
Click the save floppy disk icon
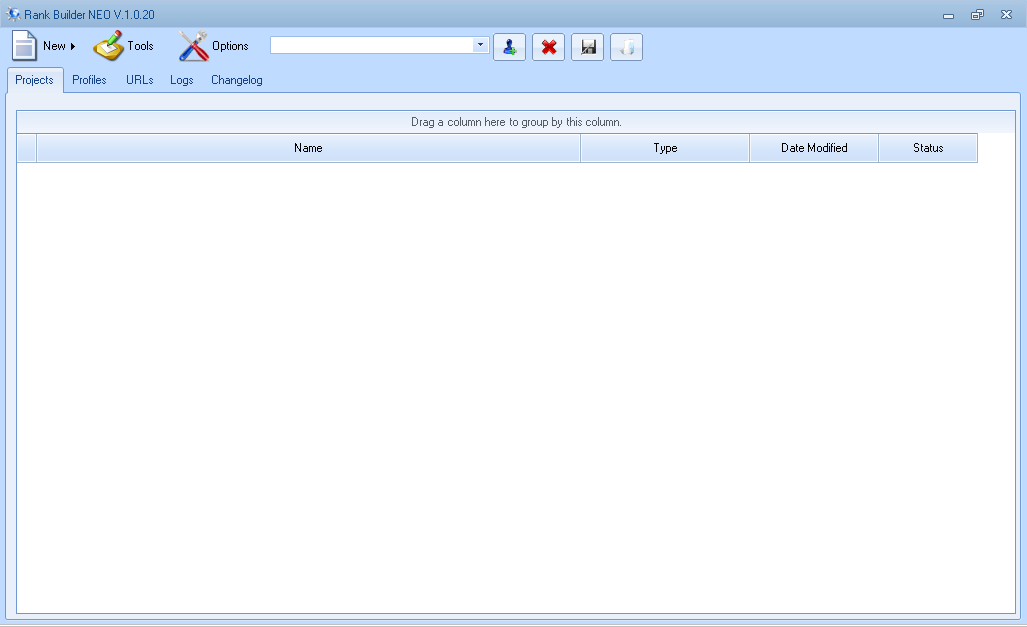pos(587,46)
